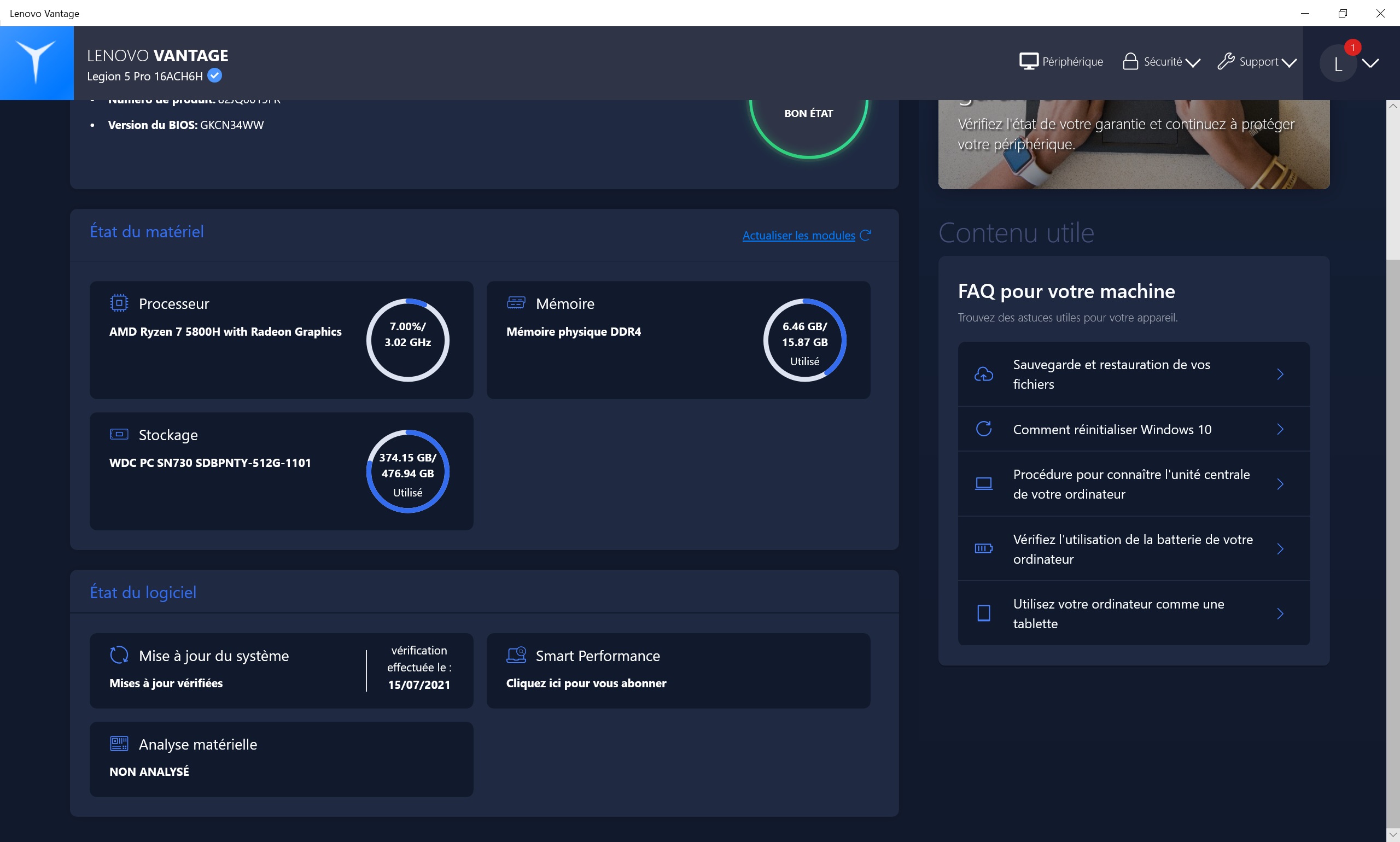Click the storage usage gauge 374.15 GB
The height and width of the screenshot is (842, 1400).
click(x=407, y=471)
